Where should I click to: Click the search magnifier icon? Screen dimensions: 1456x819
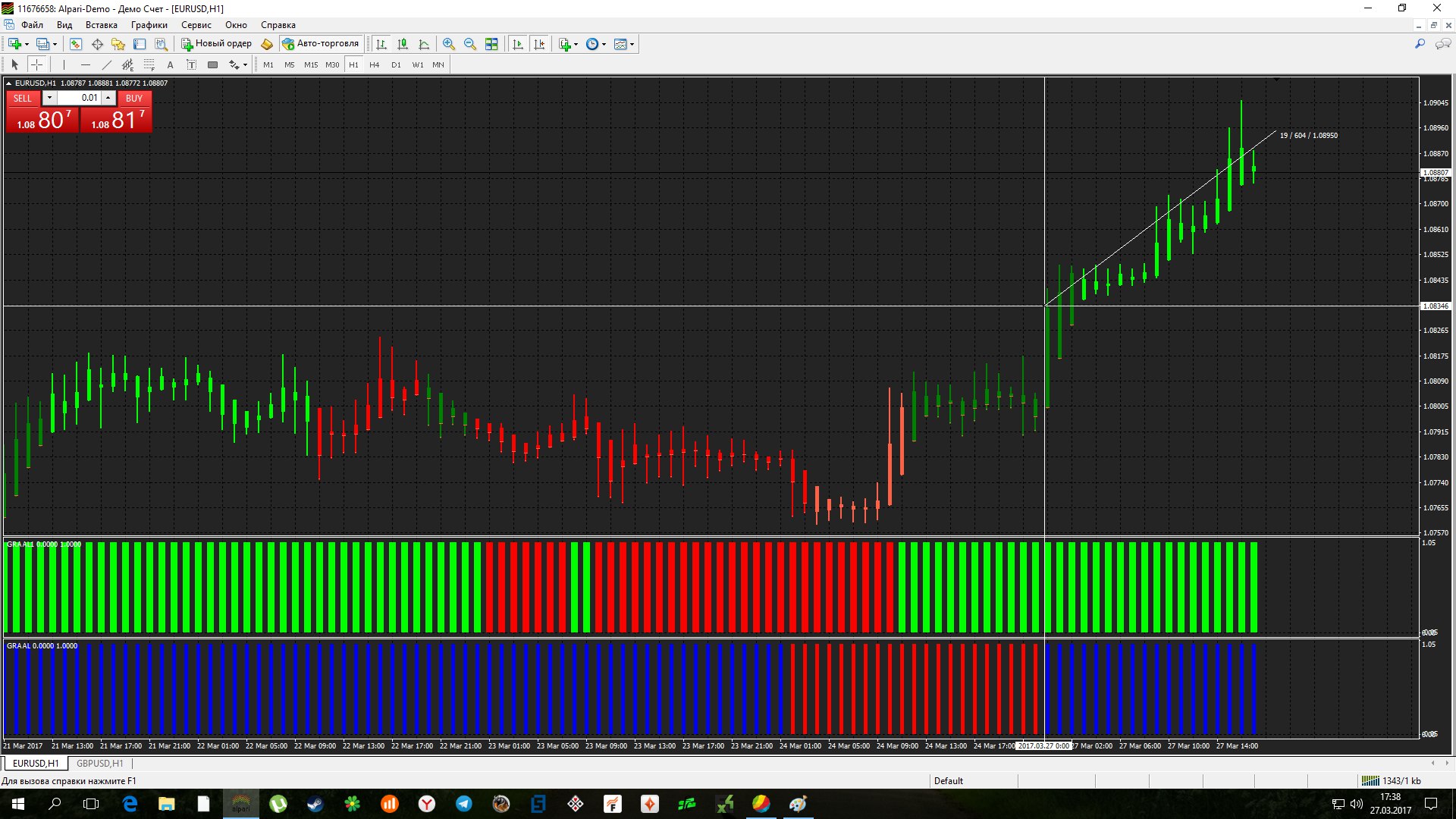click(1420, 44)
